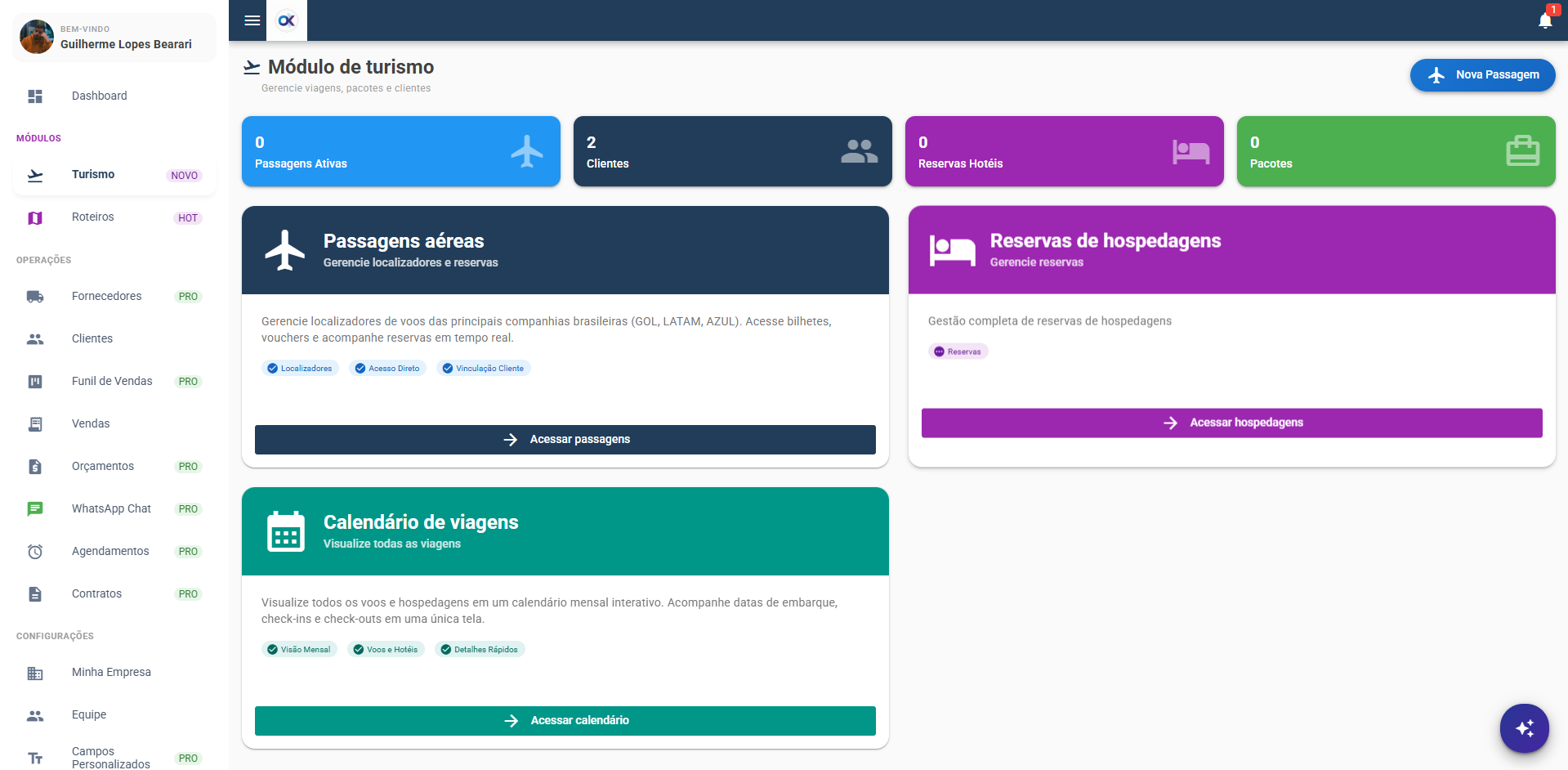Click the floating sparkle action button
The width and height of the screenshot is (1568, 770).
[1524, 727]
